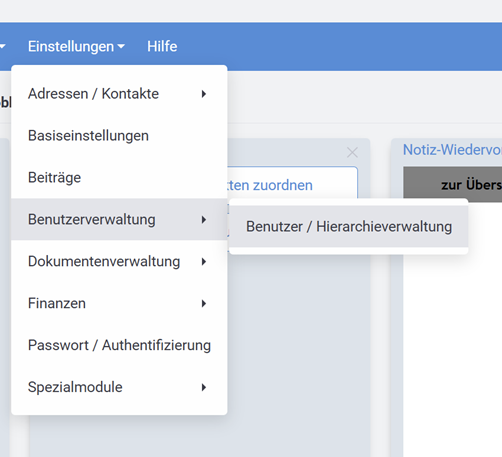Open the Hilfe menu
Screen dimensions: 502x457
[x=162, y=46]
